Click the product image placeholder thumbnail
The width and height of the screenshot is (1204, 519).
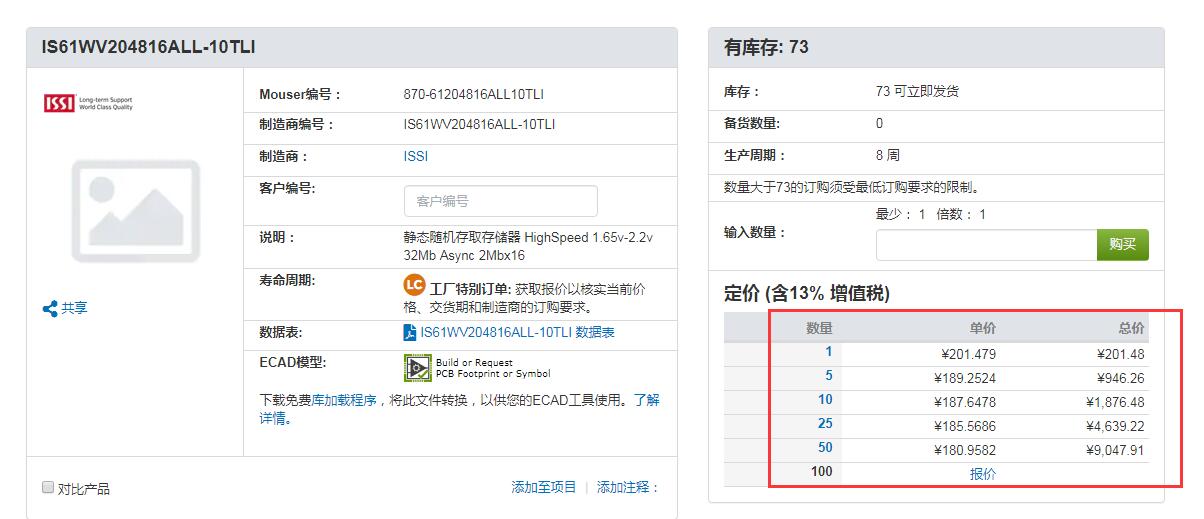pyautogui.click(x=135, y=211)
